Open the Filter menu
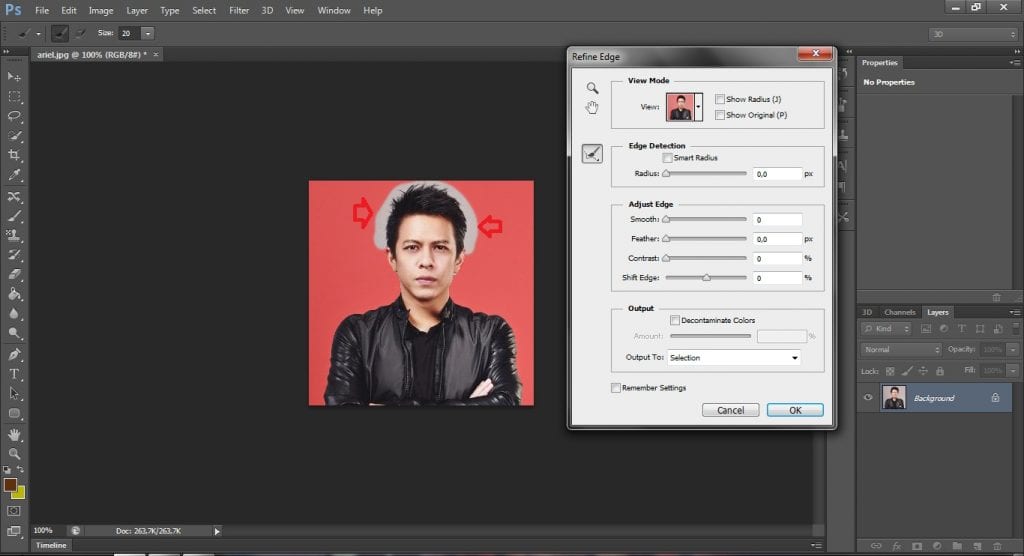 point(239,10)
